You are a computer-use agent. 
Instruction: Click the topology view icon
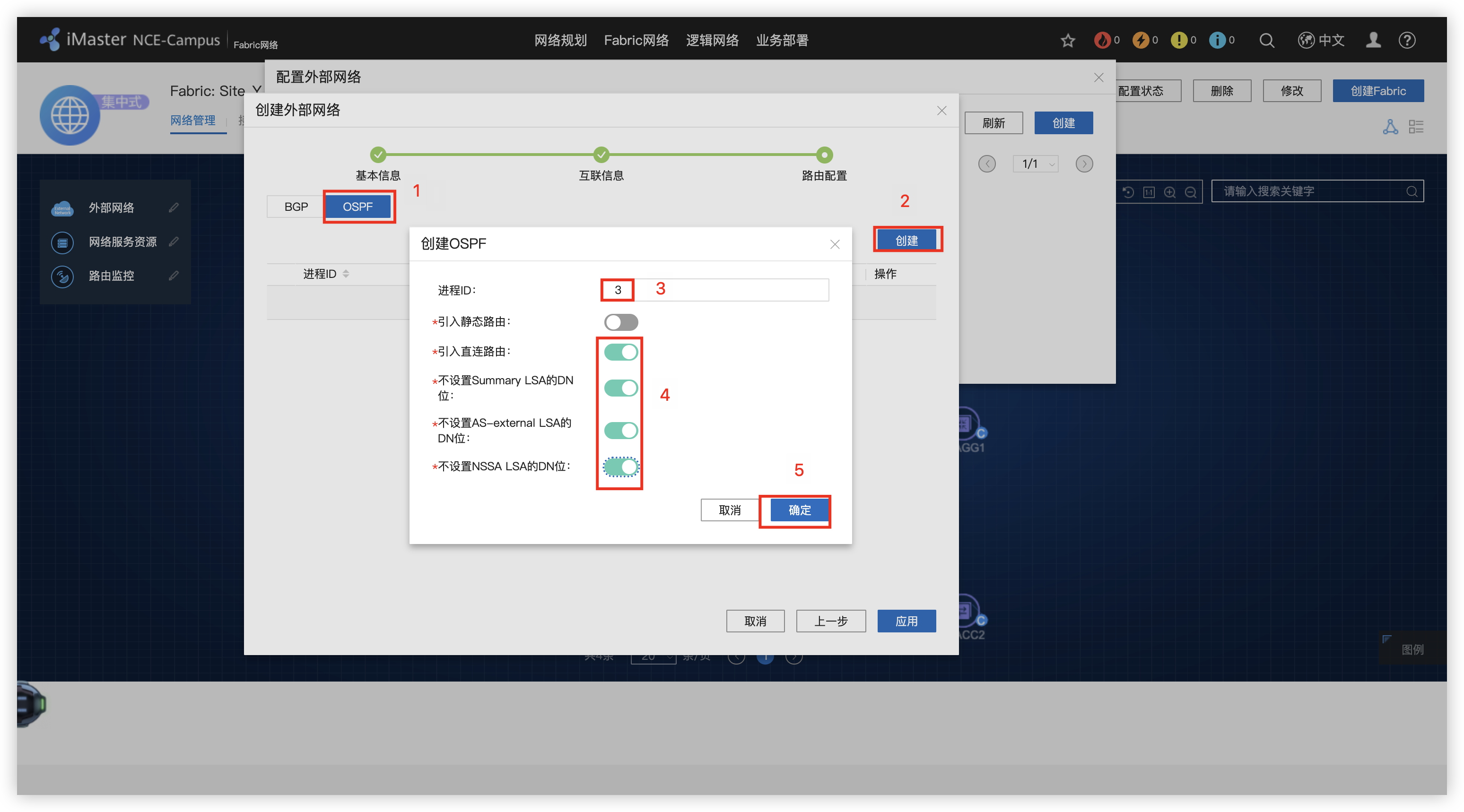[x=1390, y=127]
